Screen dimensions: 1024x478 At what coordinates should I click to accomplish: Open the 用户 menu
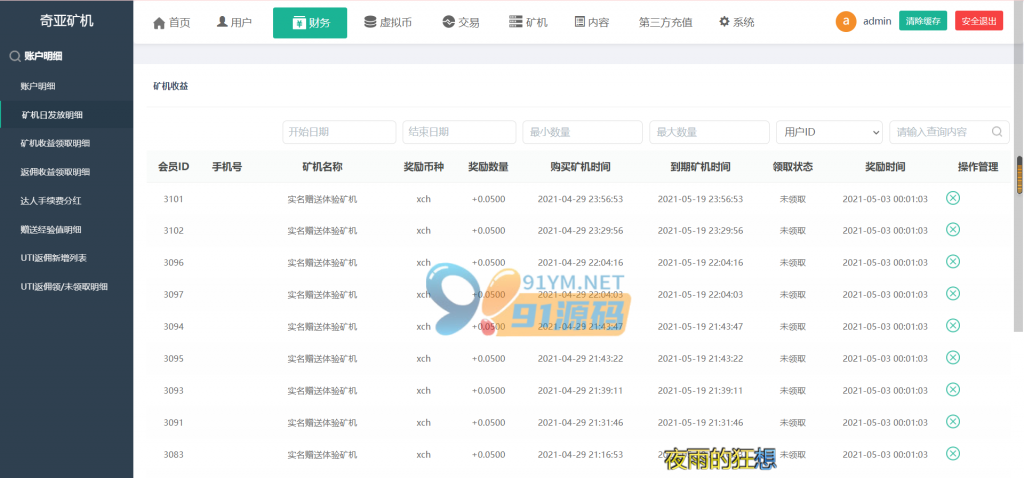pyautogui.click(x=234, y=22)
